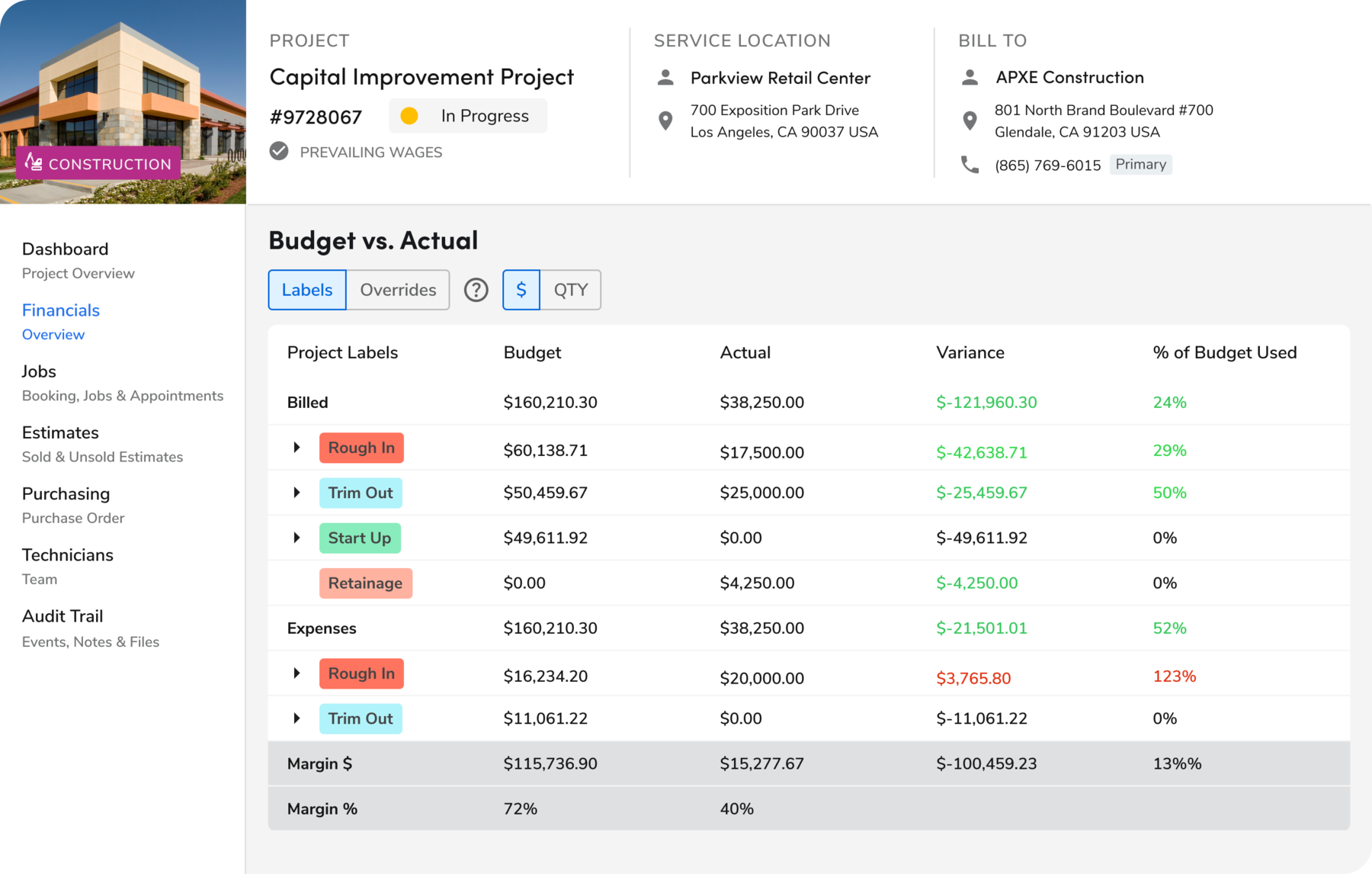Click the Prevailing Wages checkmark icon
1372x874 pixels.
click(277, 151)
